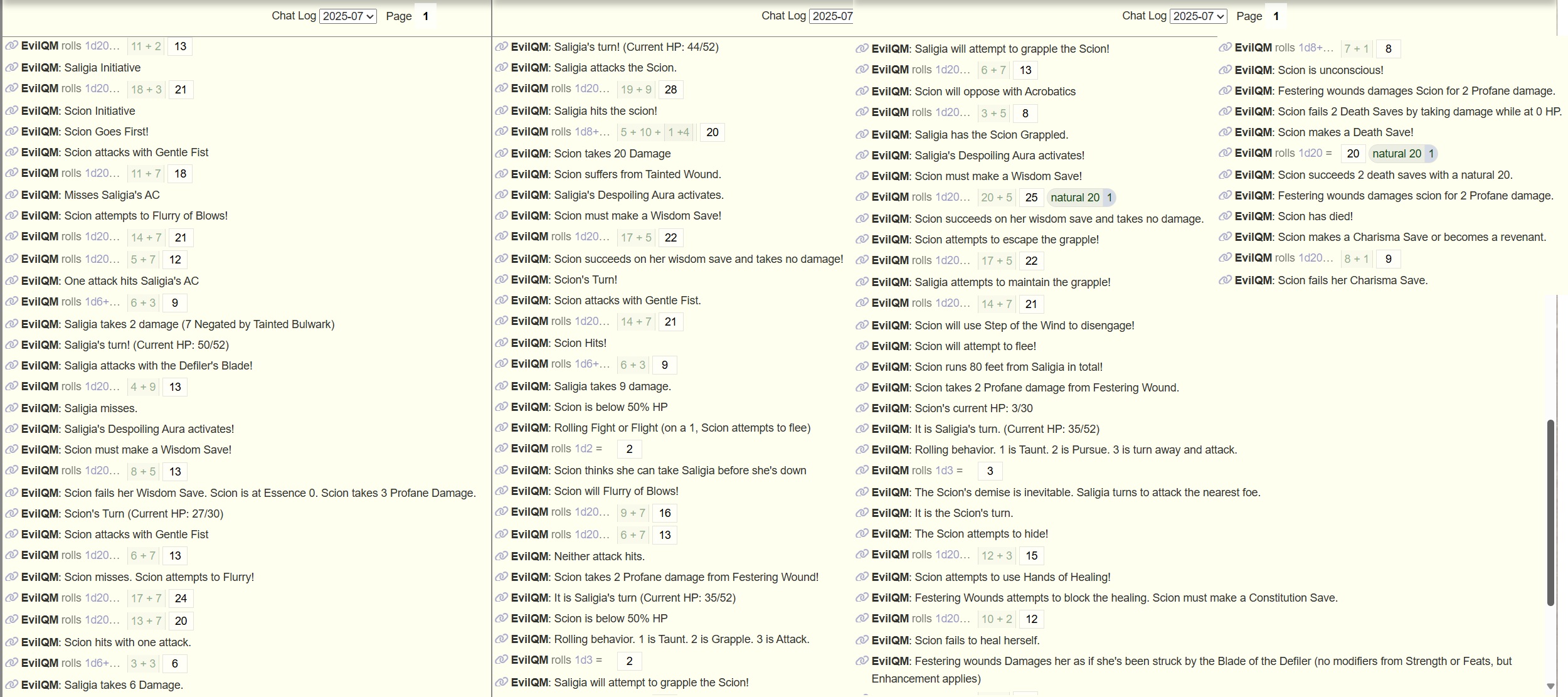Viewport: 1568px width, 697px height.
Task: Click link icon beside 'Scion fails her Charisma Save.'
Action: [x=1225, y=280]
